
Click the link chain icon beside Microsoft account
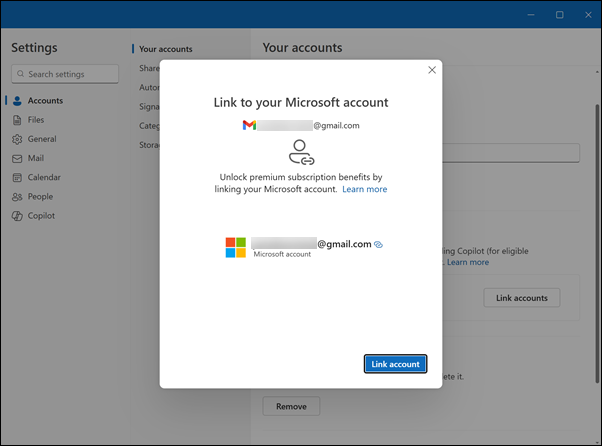pos(379,244)
